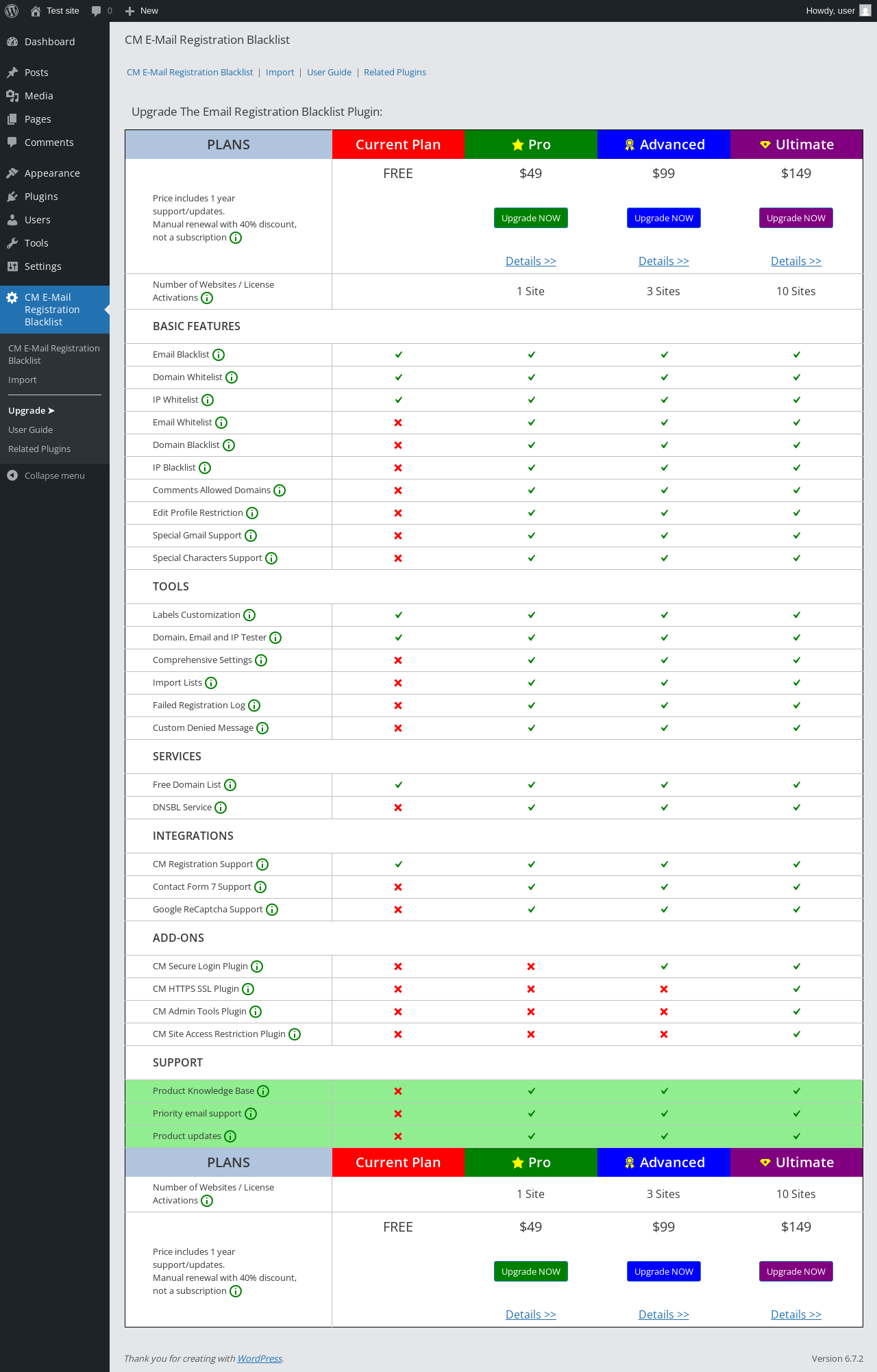877x1372 pixels.
Task: Show info for Contact Form 7 Support
Action: click(260, 887)
